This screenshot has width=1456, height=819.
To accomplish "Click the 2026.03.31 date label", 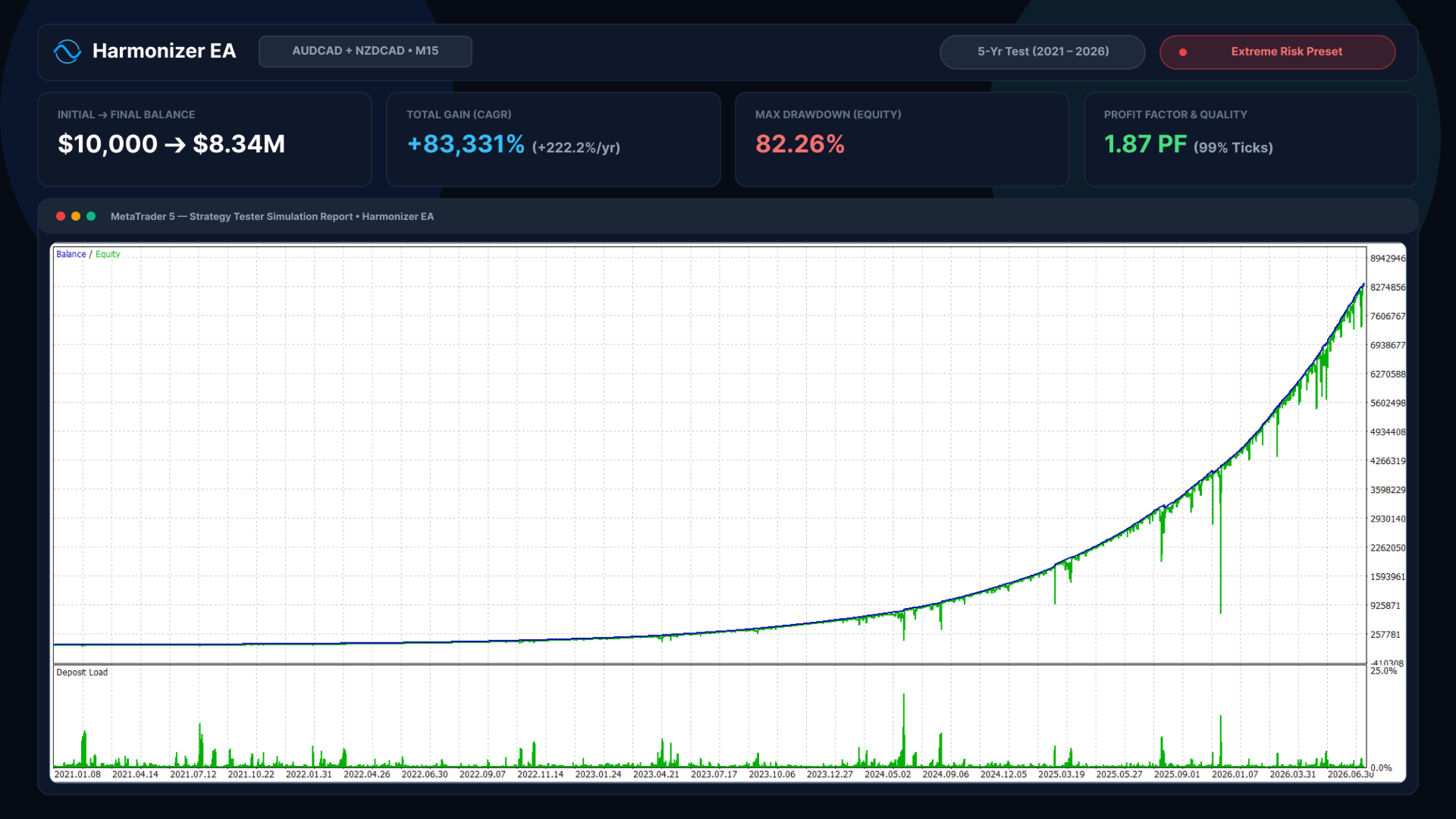I will point(1293,775).
